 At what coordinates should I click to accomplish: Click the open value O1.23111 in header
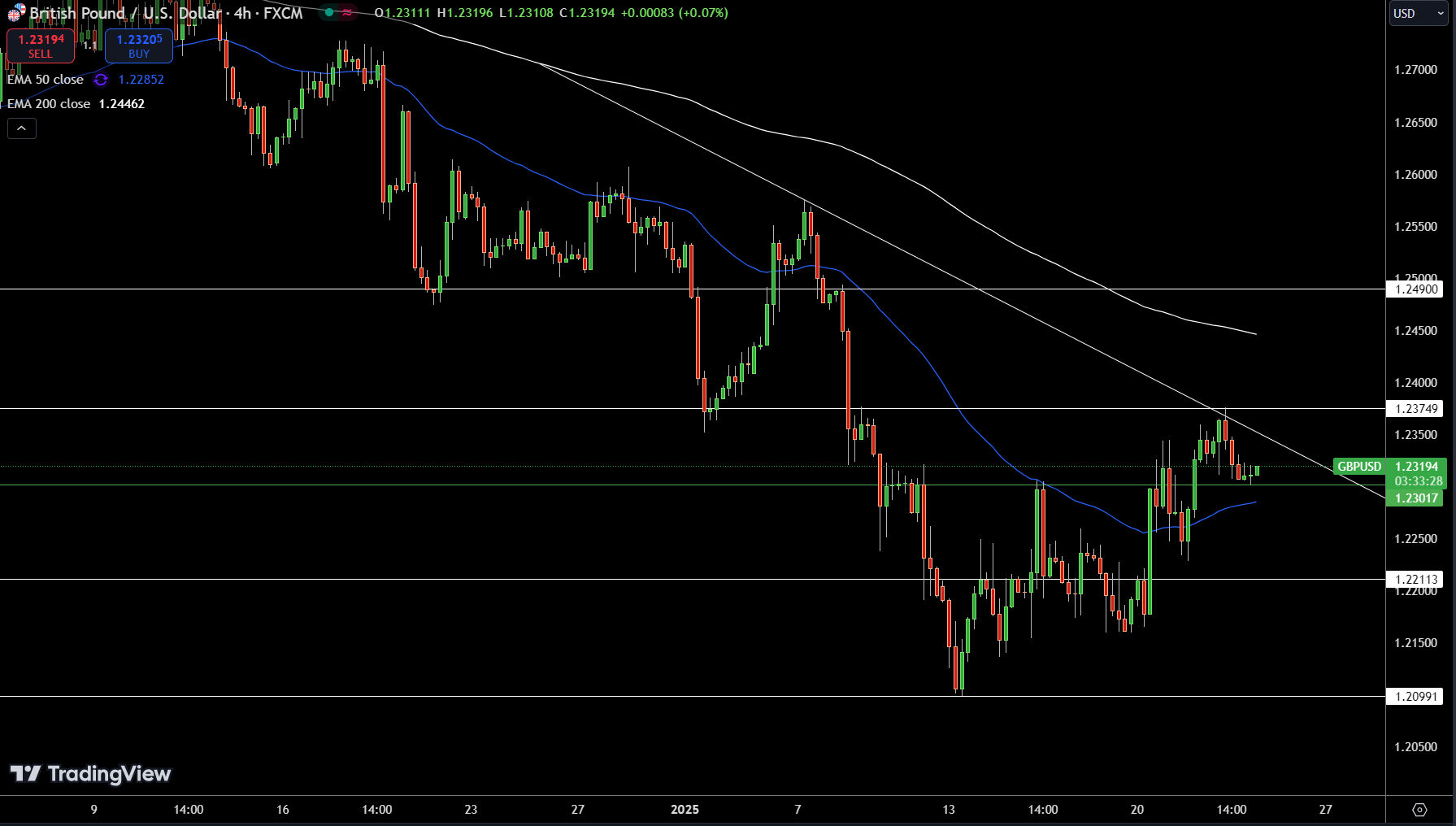402,13
